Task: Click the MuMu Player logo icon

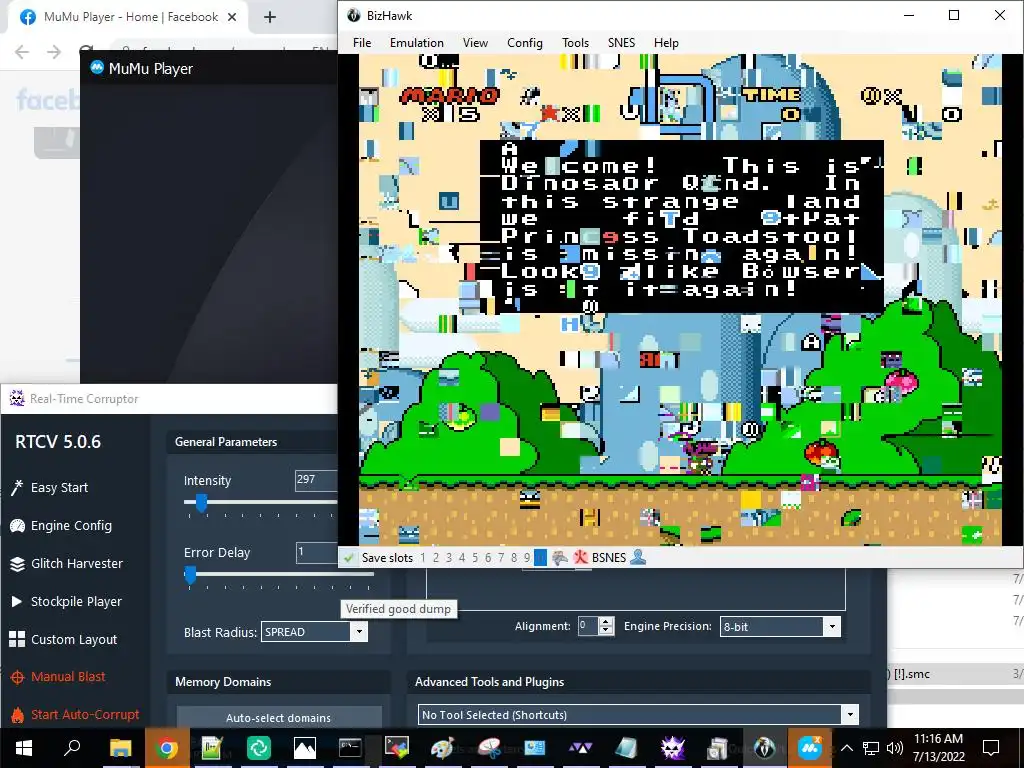Action: [97, 68]
